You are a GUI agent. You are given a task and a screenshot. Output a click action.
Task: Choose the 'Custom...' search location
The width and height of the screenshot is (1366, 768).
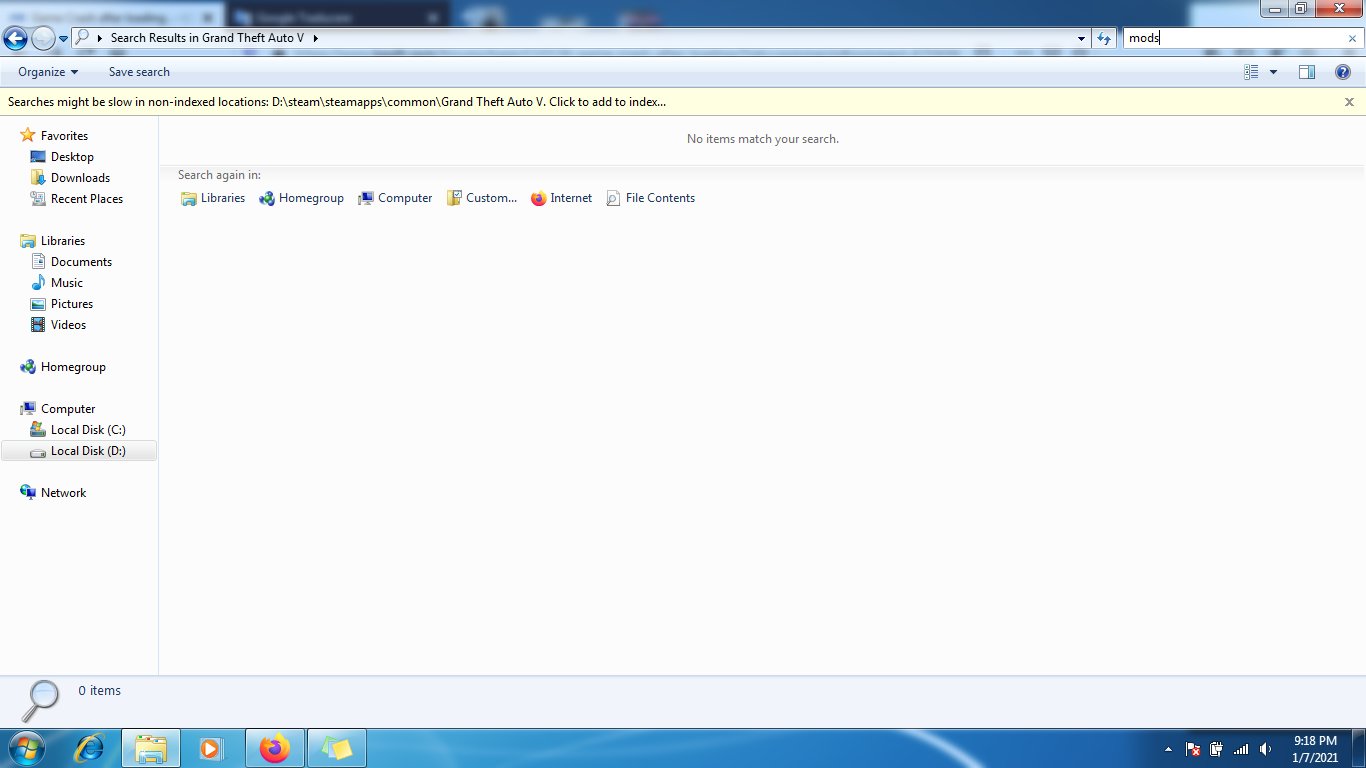482,198
